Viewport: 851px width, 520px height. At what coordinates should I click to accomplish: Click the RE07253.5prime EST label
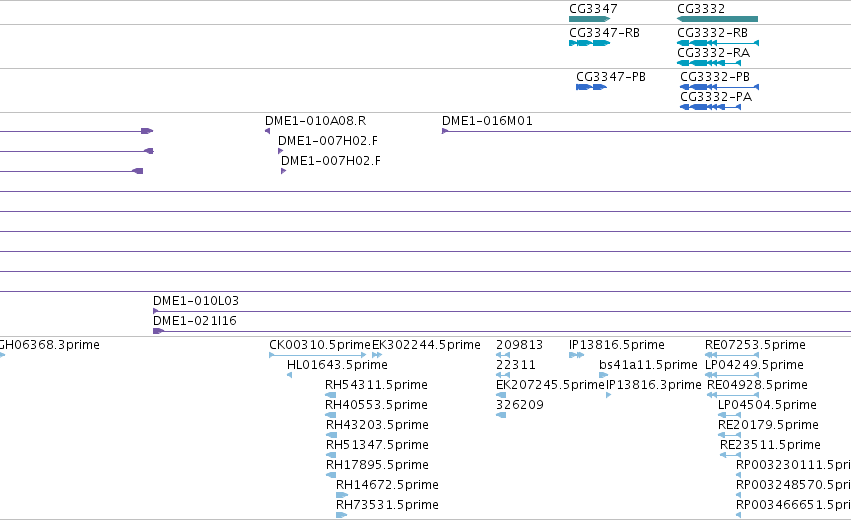(755, 345)
